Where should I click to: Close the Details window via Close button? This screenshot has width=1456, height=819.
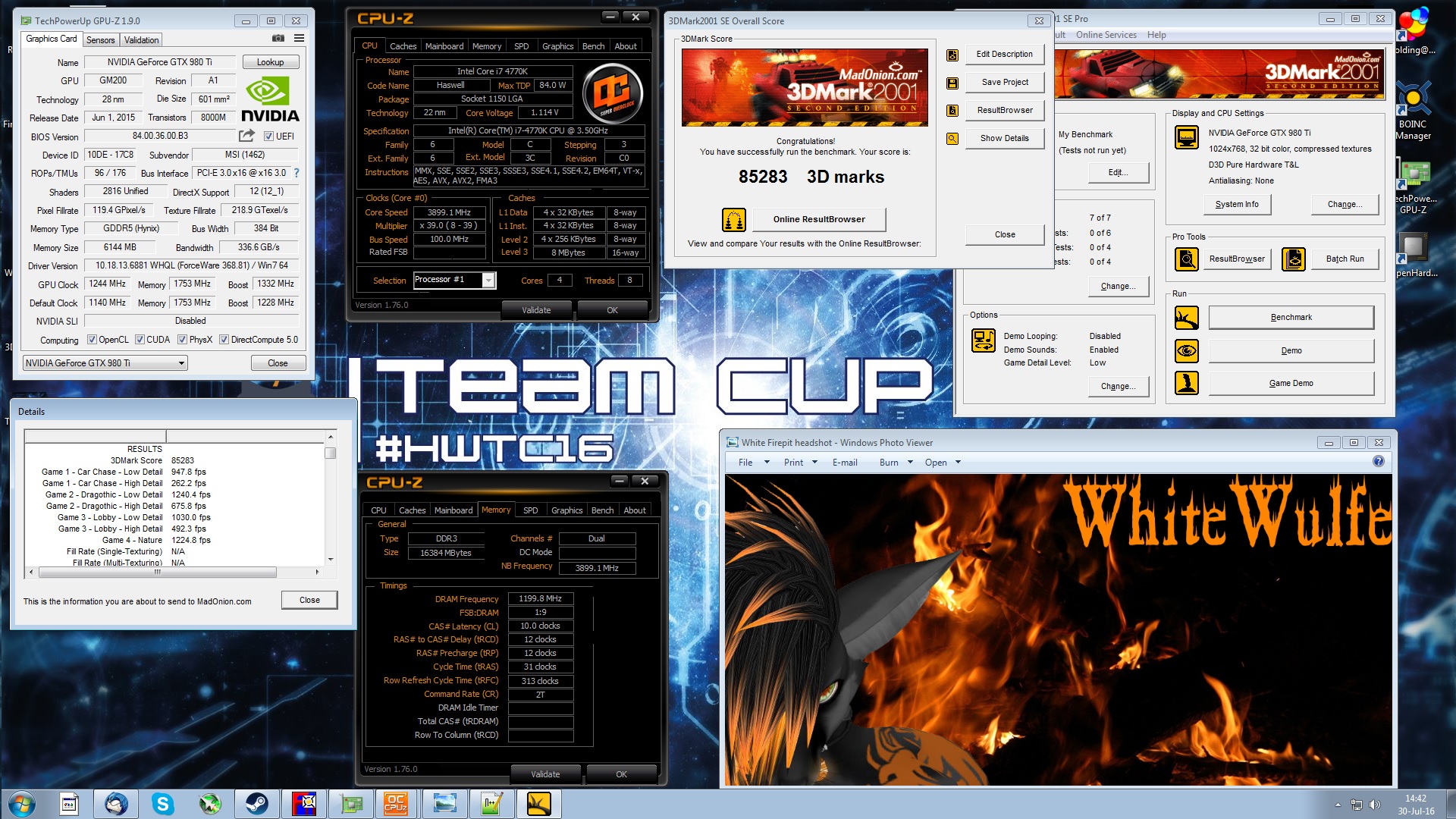point(309,601)
